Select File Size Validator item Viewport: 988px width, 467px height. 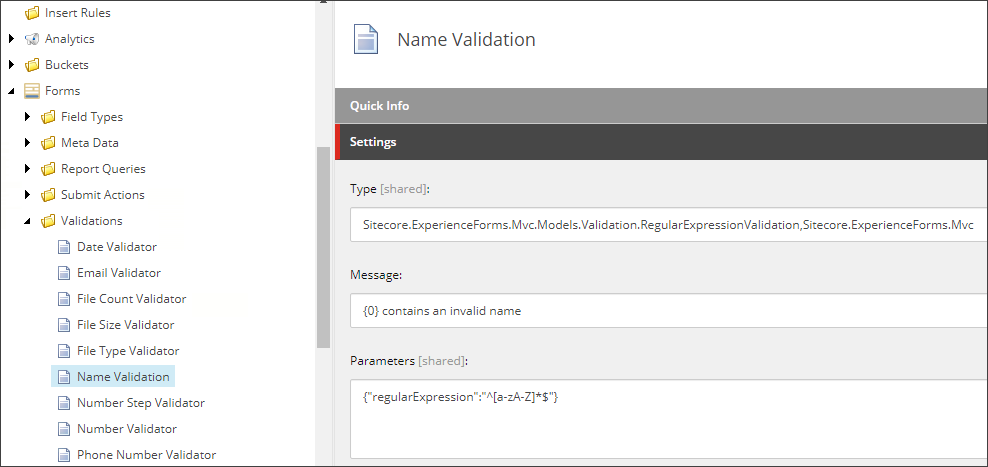pos(125,325)
